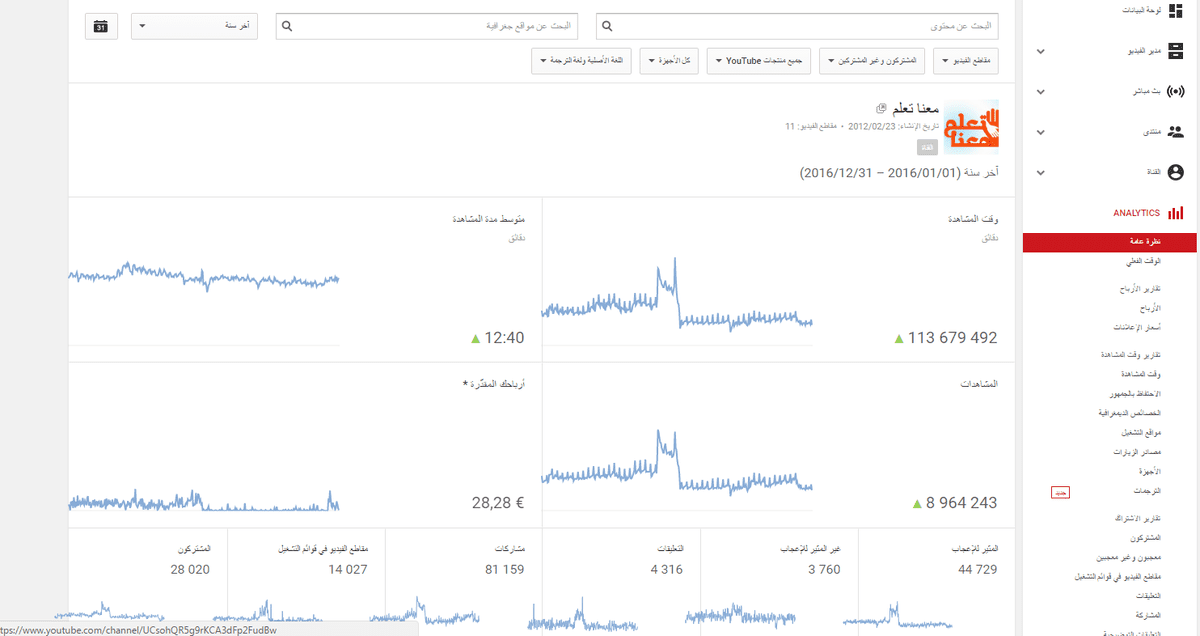This screenshot has width=1200, height=636.
Task: Open الأجهزة devices report in sidebar
Action: point(1149,471)
